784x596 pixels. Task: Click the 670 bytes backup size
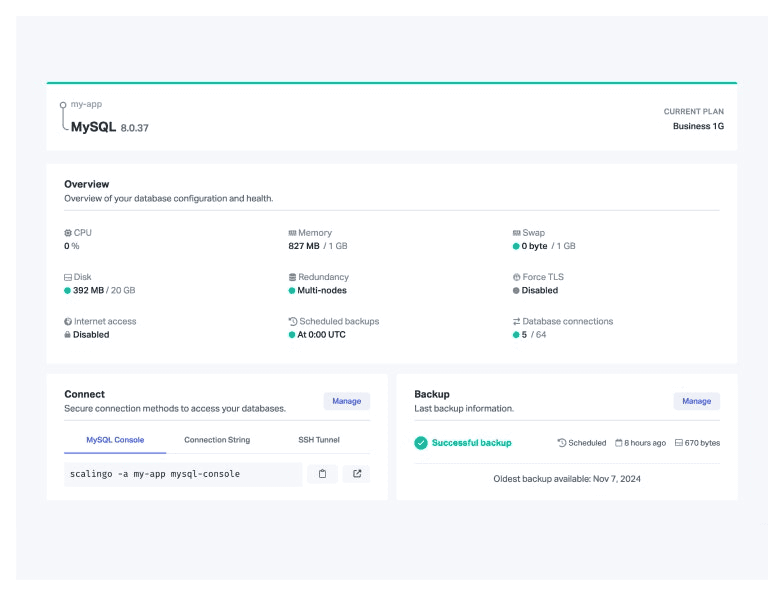tap(702, 443)
